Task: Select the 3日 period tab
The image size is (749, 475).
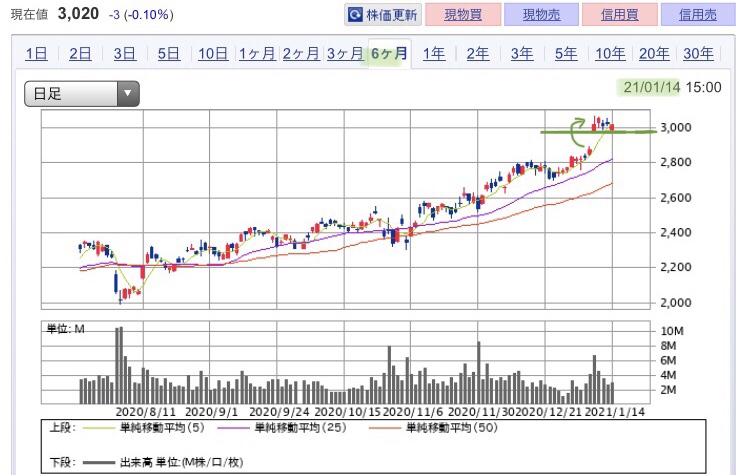Action: pos(125,54)
